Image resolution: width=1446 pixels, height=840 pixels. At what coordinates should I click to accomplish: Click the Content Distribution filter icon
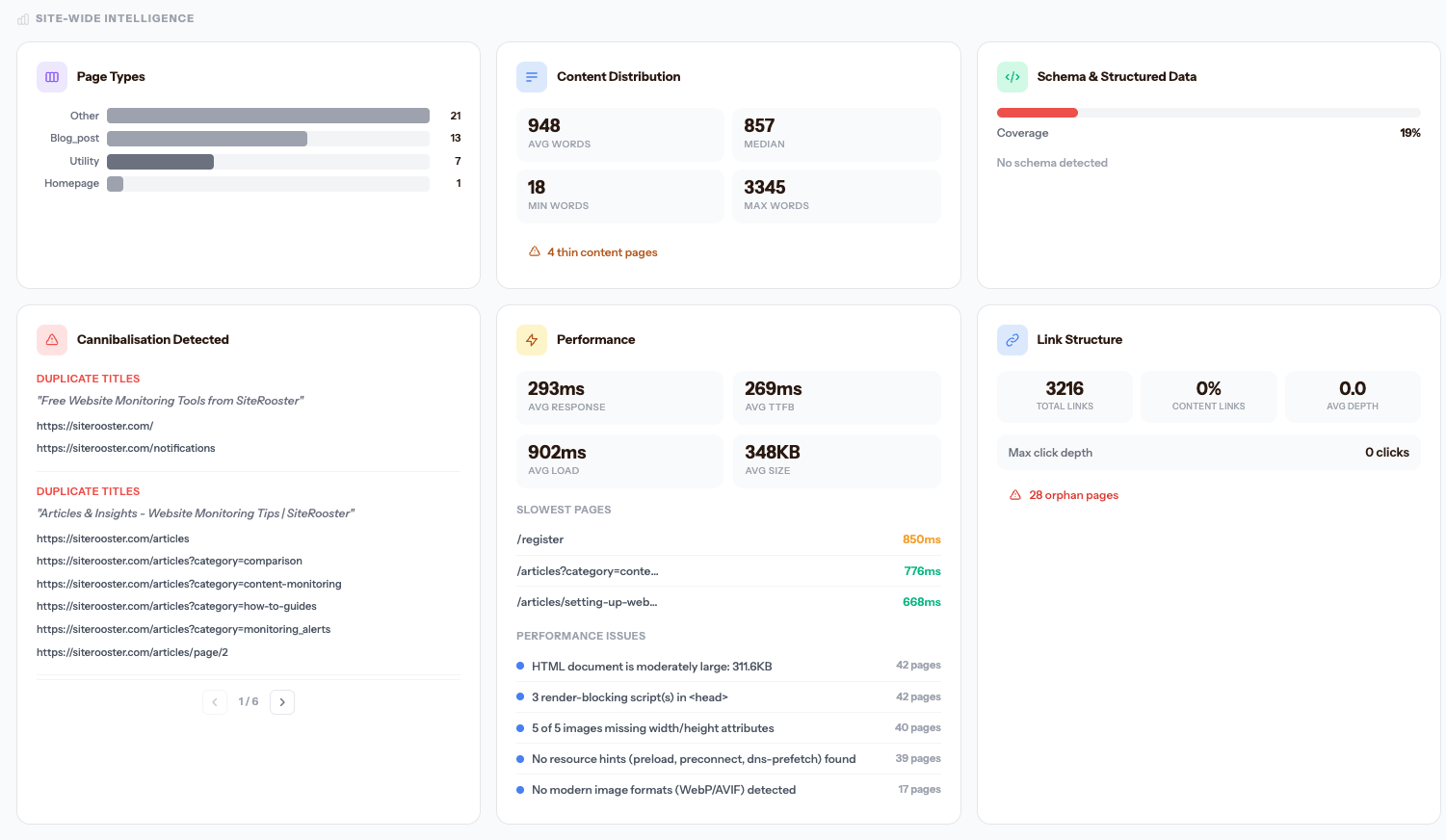pos(532,76)
